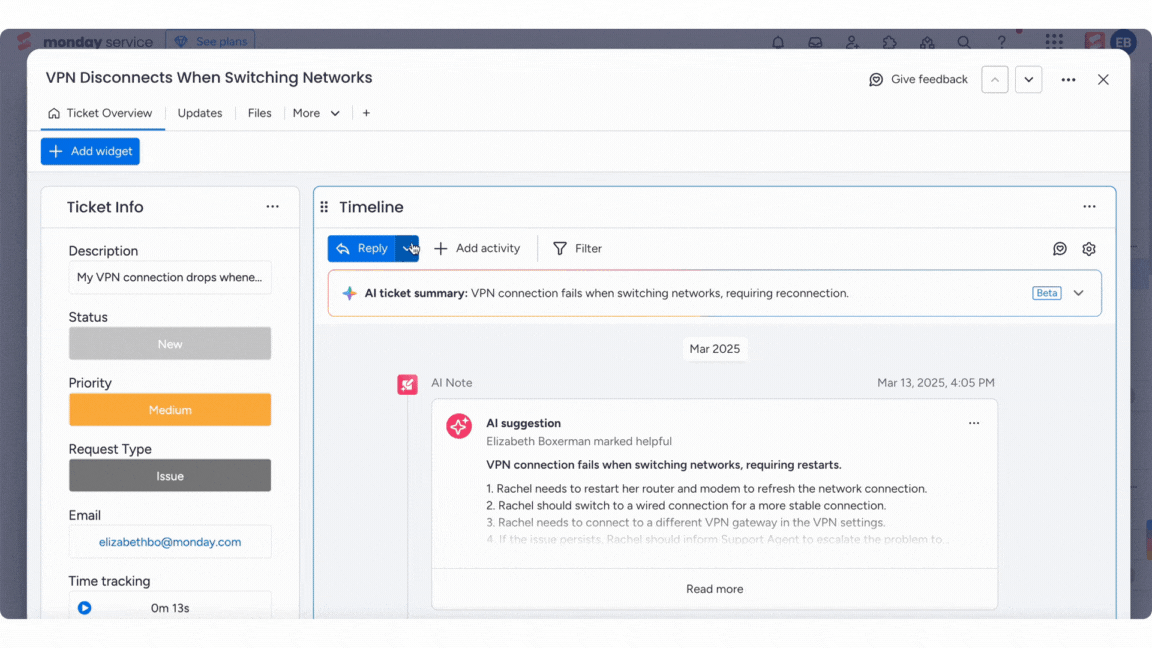Click the 'AI Note' label

click(x=452, y=383)
